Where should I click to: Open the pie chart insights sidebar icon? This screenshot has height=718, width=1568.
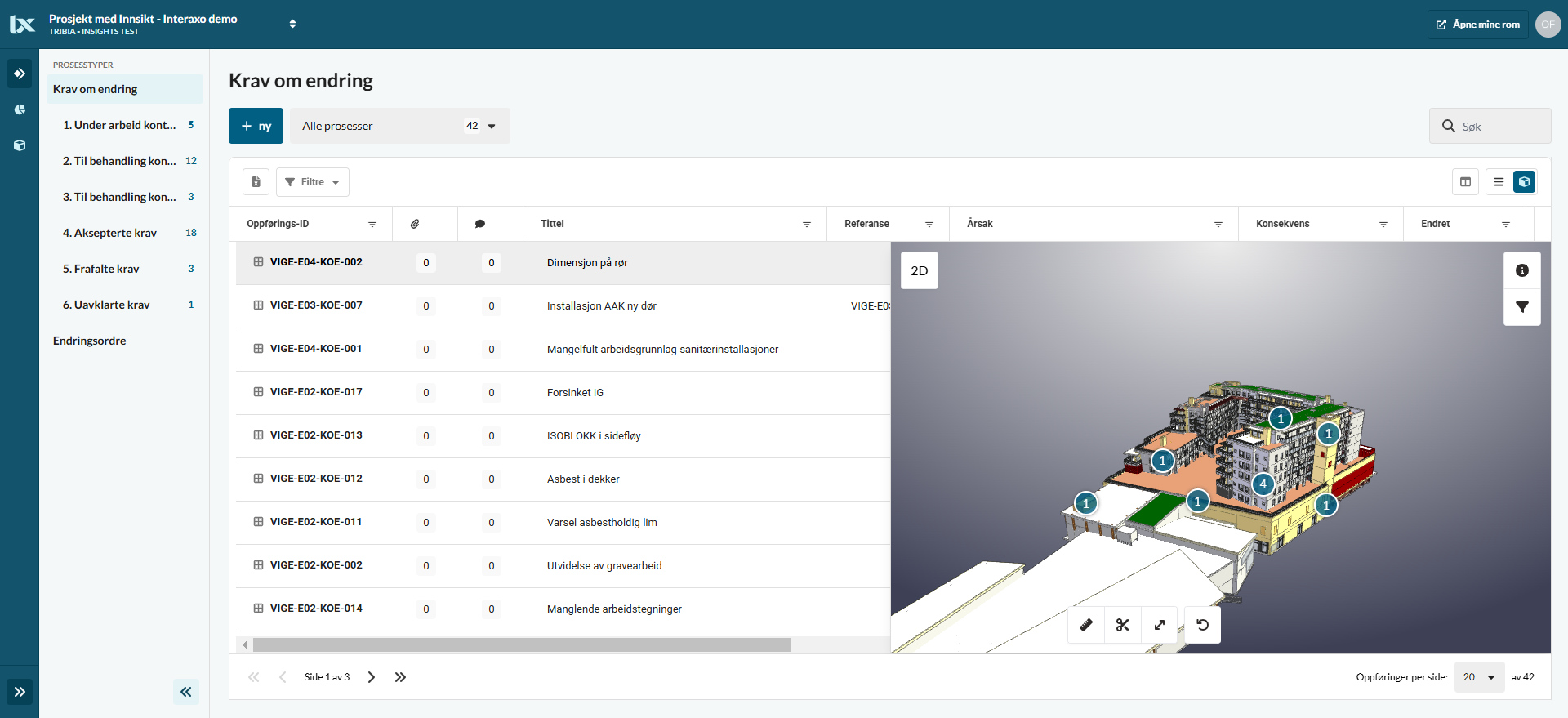tap(20, 109)
